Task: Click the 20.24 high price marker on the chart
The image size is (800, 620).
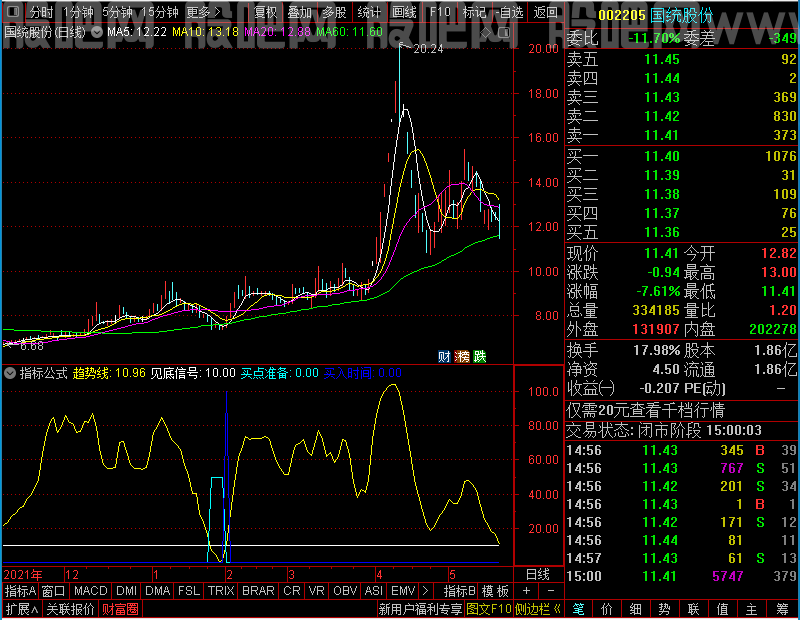Action: [428, 49]
